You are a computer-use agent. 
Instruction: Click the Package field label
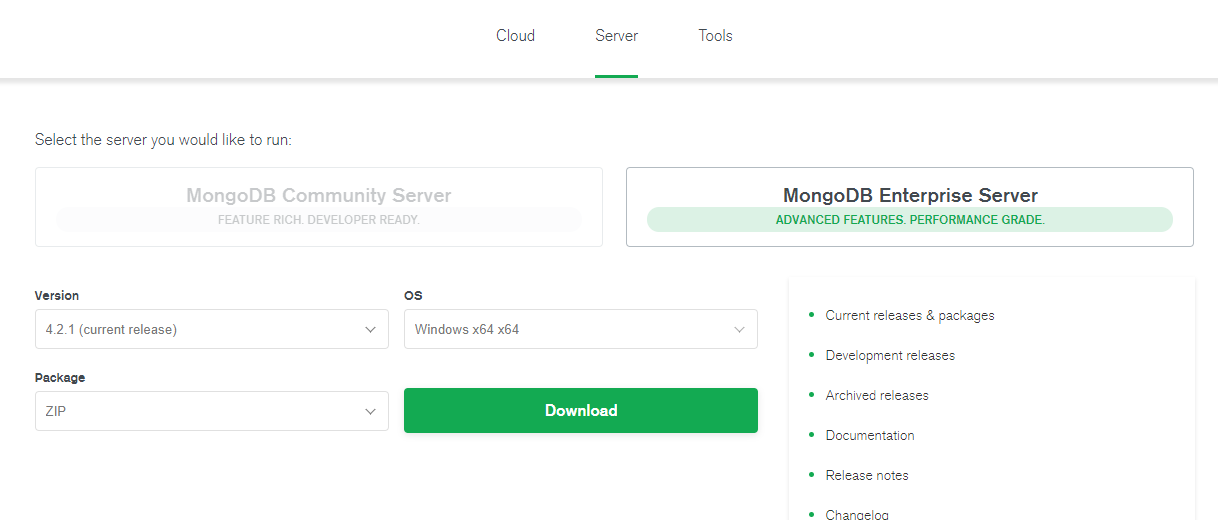60,378
